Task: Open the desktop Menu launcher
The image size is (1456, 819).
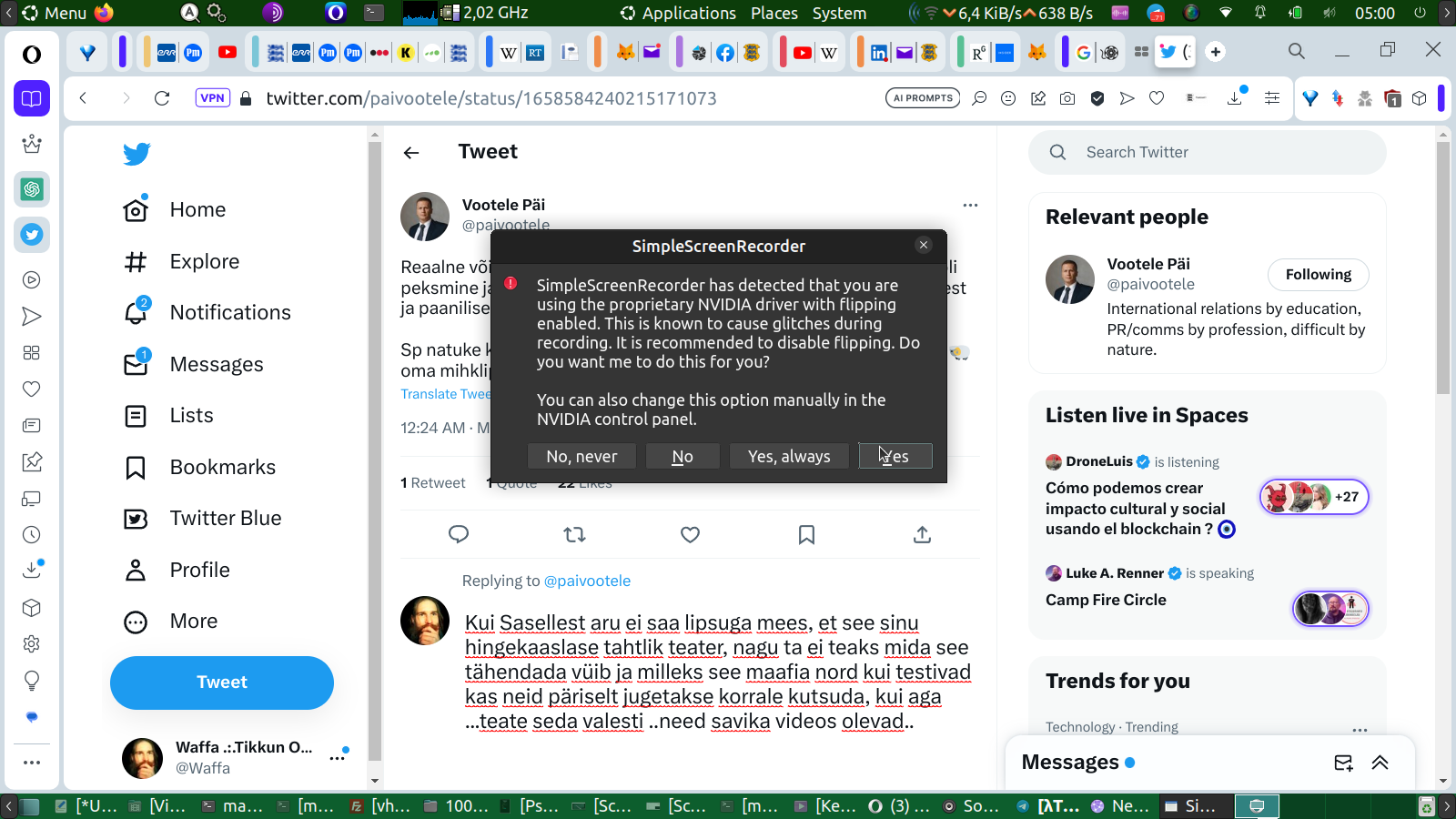Action: 55,13
